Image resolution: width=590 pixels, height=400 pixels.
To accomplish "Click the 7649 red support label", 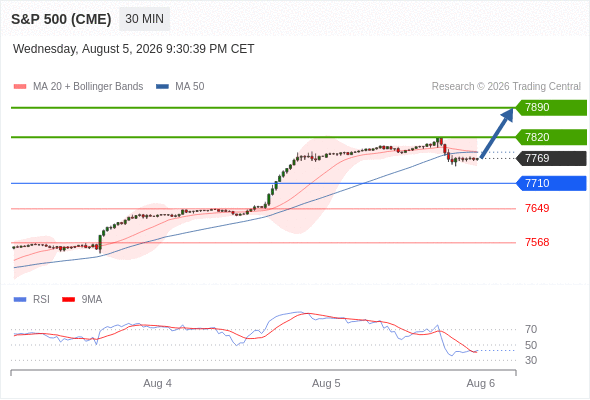I will pos(537,208).
